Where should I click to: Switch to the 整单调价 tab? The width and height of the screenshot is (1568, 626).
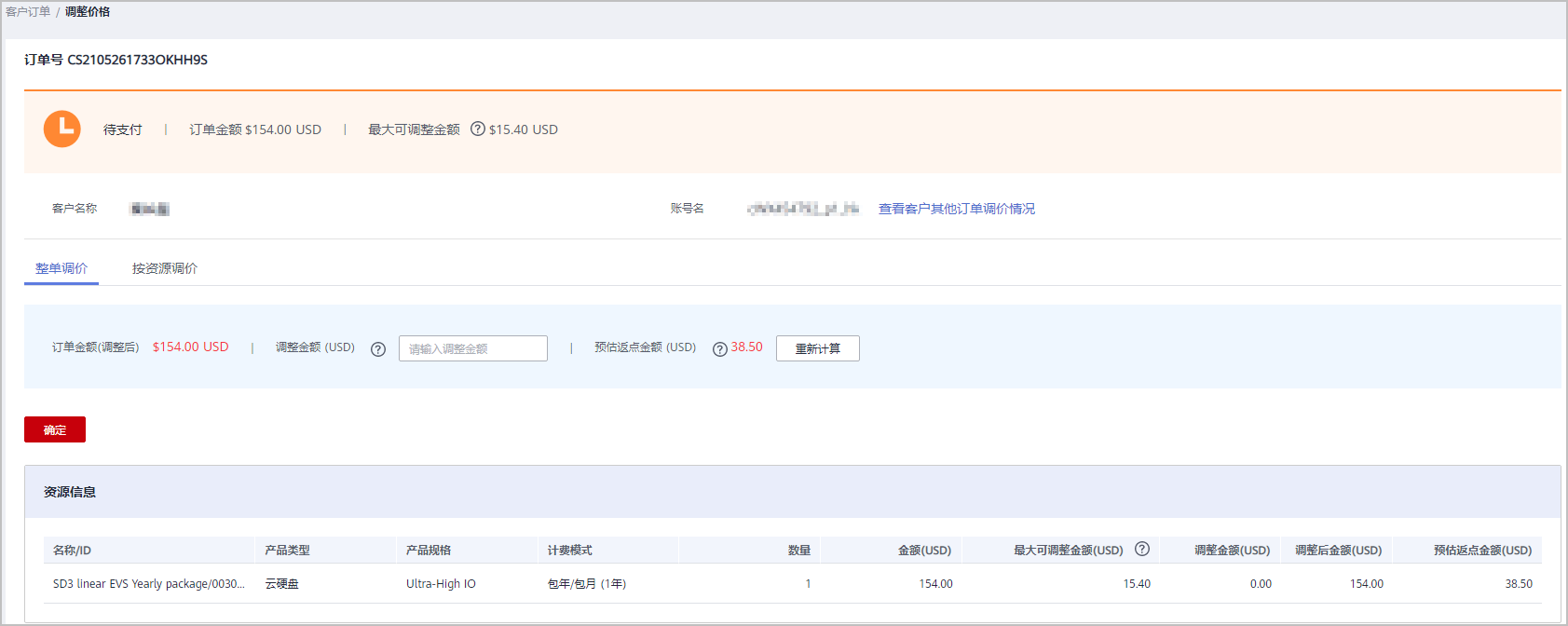point(61,268)
